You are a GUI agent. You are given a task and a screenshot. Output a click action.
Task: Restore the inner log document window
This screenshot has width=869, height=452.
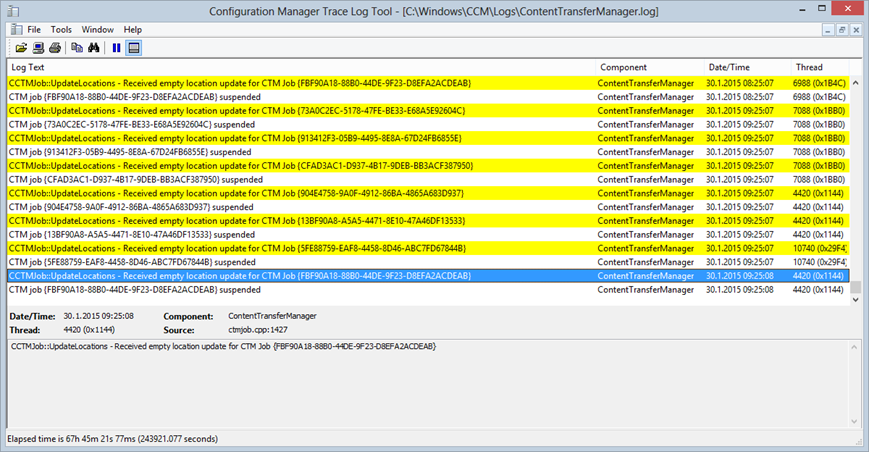pos(842,30)
